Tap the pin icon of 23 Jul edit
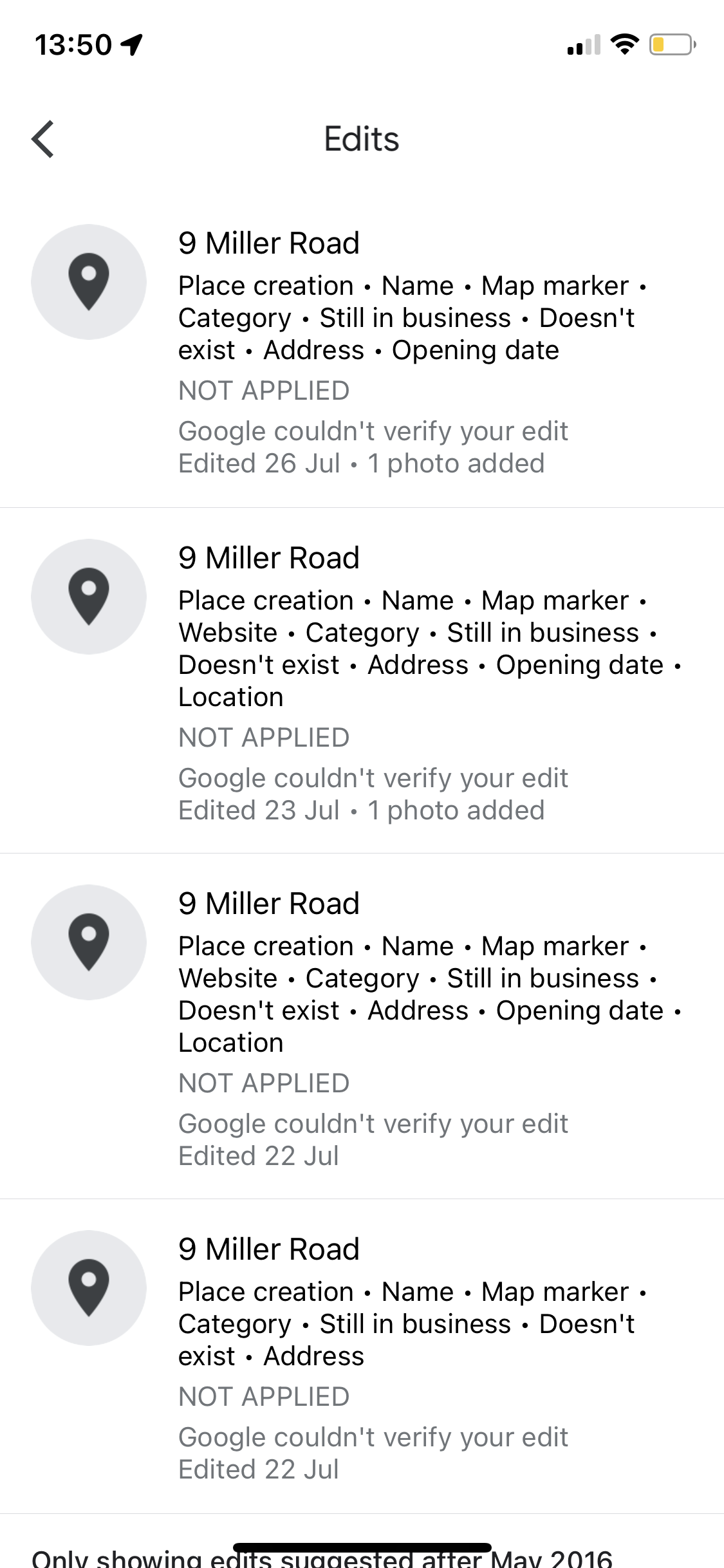Image resolution: width=724 pixels, height=1568 pixels. click(89, 597)
